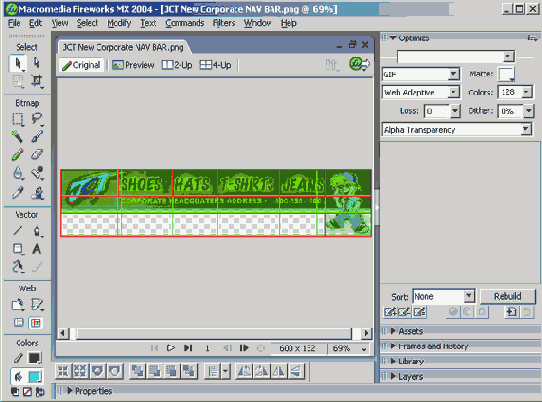
Task: Toggle Hide slices and hotspots
Action: point(18,323)
